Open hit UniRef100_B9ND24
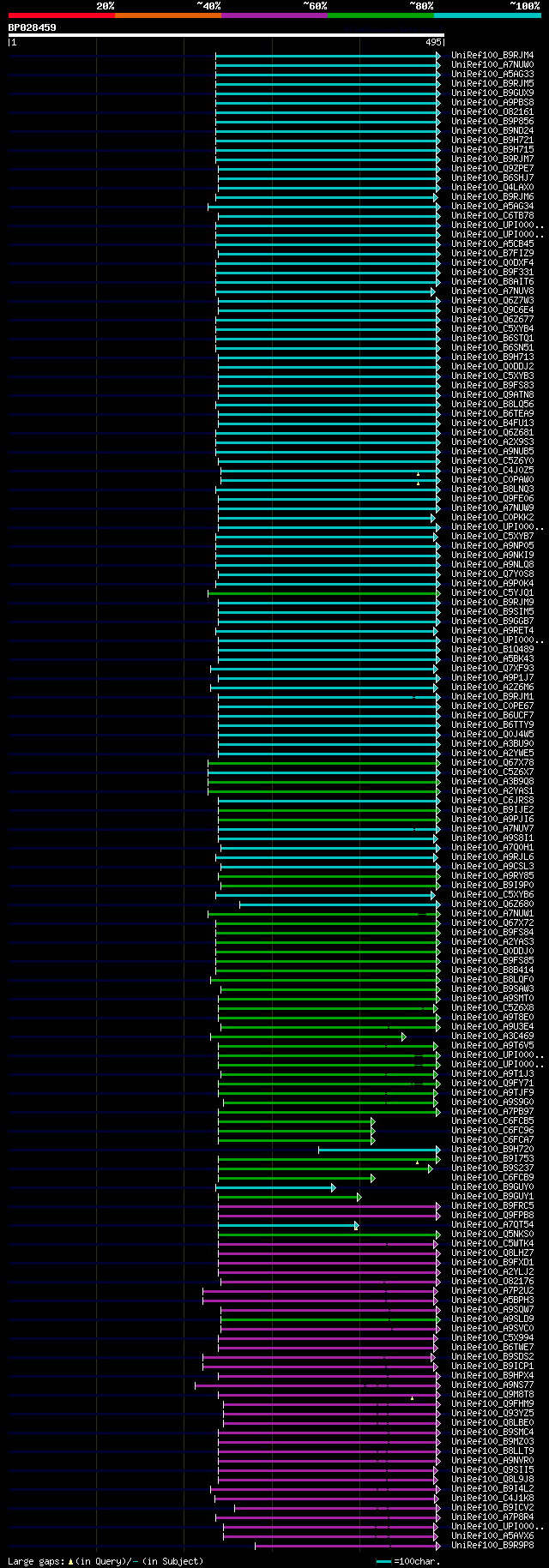 tap(492, 131)
